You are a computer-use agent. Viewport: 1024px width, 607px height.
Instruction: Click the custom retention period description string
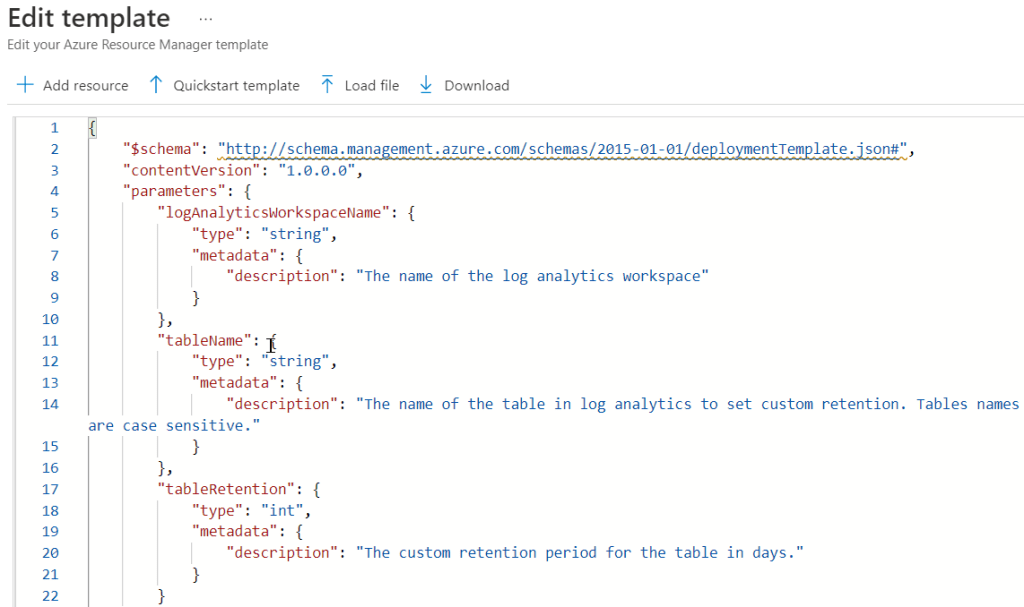(x=580, y=553)
